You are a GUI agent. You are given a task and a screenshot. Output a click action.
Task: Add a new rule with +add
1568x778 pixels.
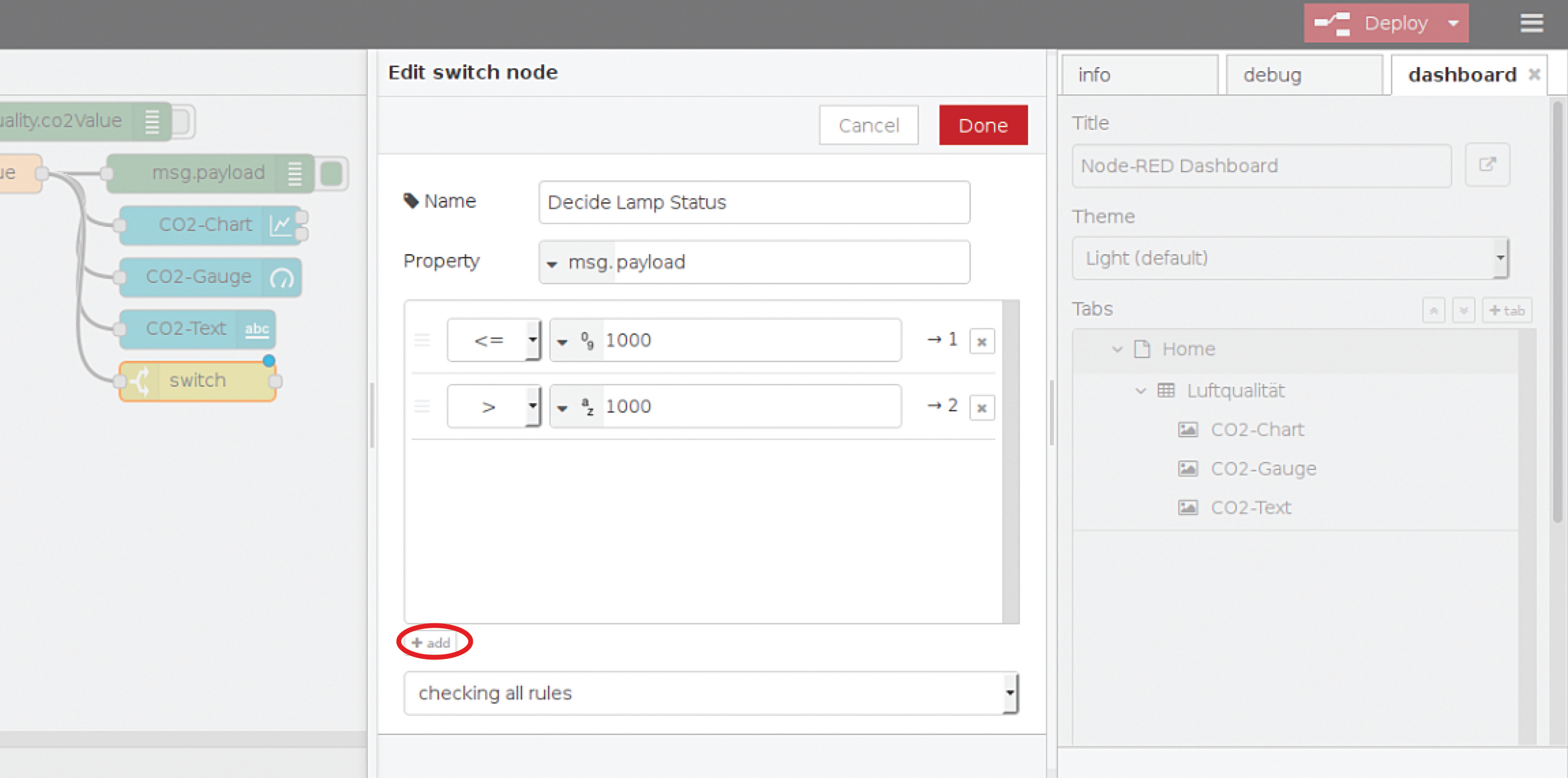click(x=432, y=642)
